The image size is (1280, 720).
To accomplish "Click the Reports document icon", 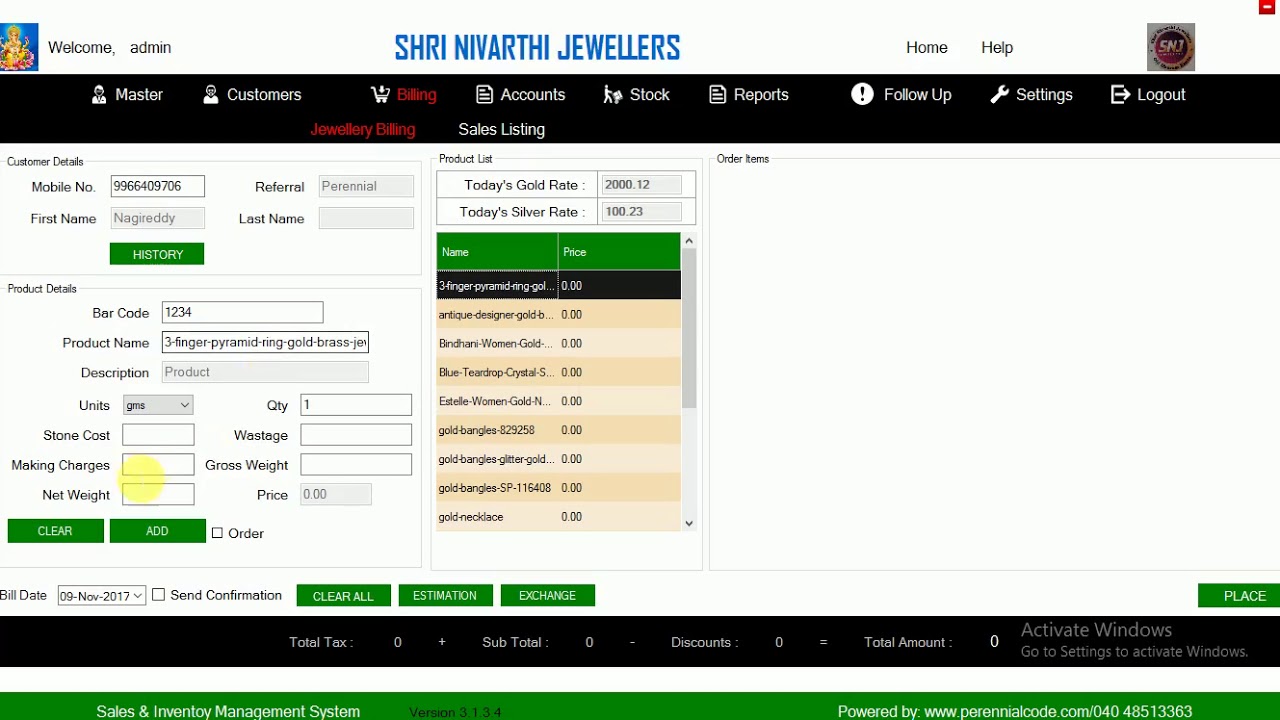I will coord(717,95).
